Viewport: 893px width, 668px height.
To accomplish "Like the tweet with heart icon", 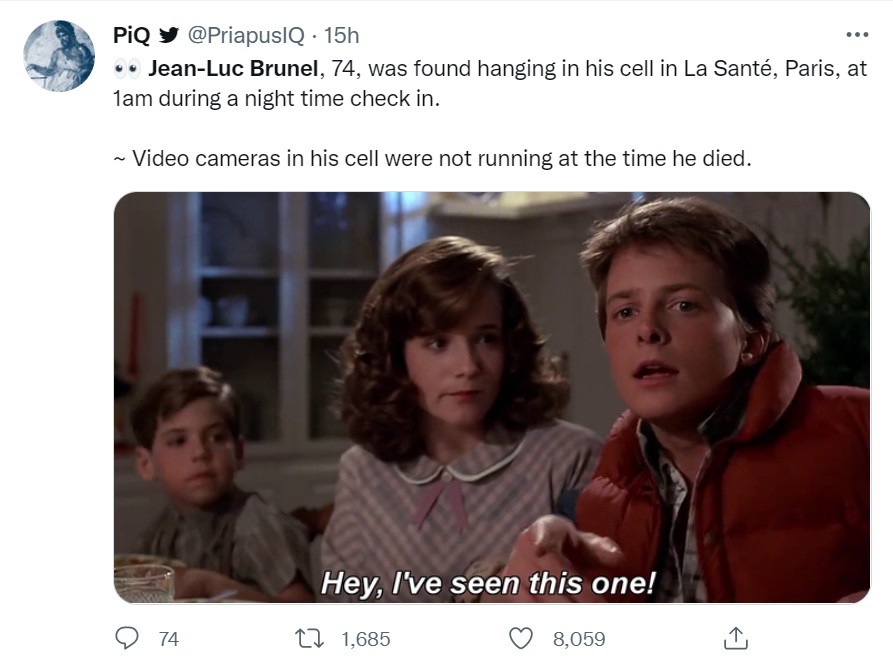I will [521, 638].
